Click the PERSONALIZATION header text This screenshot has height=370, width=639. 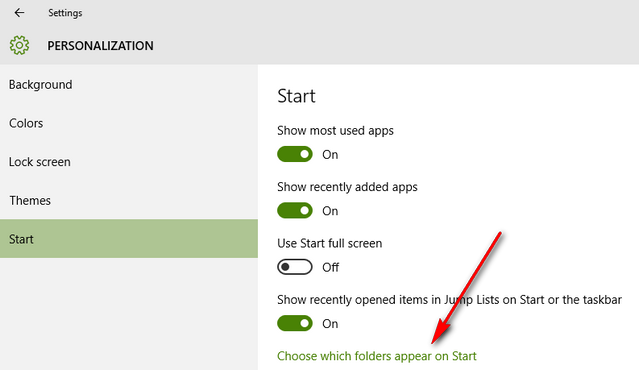100,46
